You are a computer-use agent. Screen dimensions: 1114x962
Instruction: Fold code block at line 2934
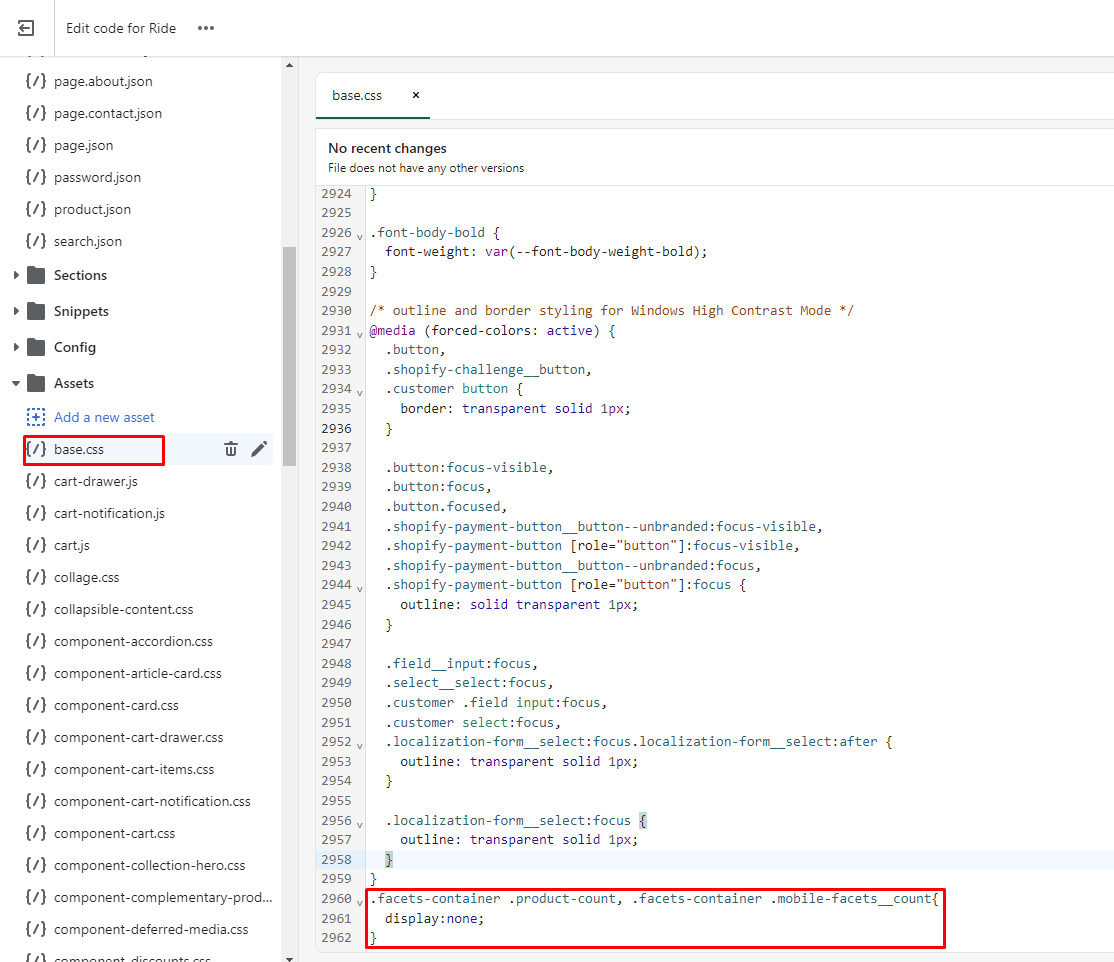359,391
